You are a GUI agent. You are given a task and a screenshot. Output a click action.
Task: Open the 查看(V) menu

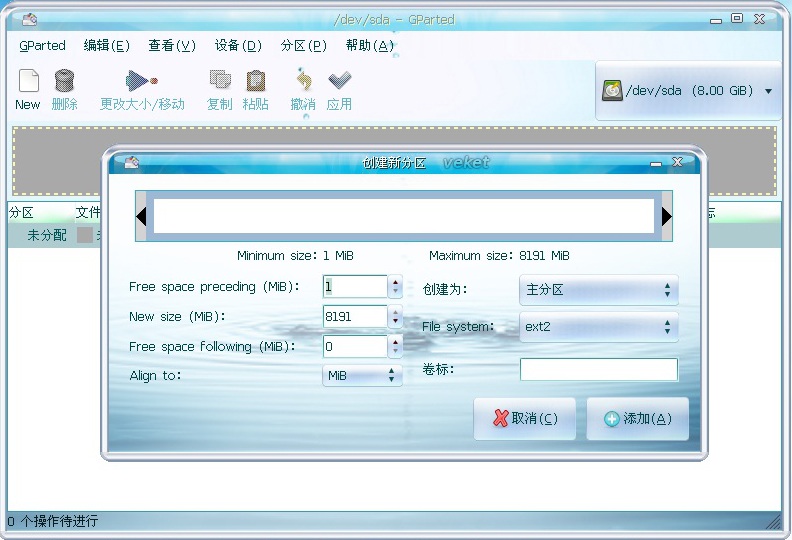pos(172,46)
